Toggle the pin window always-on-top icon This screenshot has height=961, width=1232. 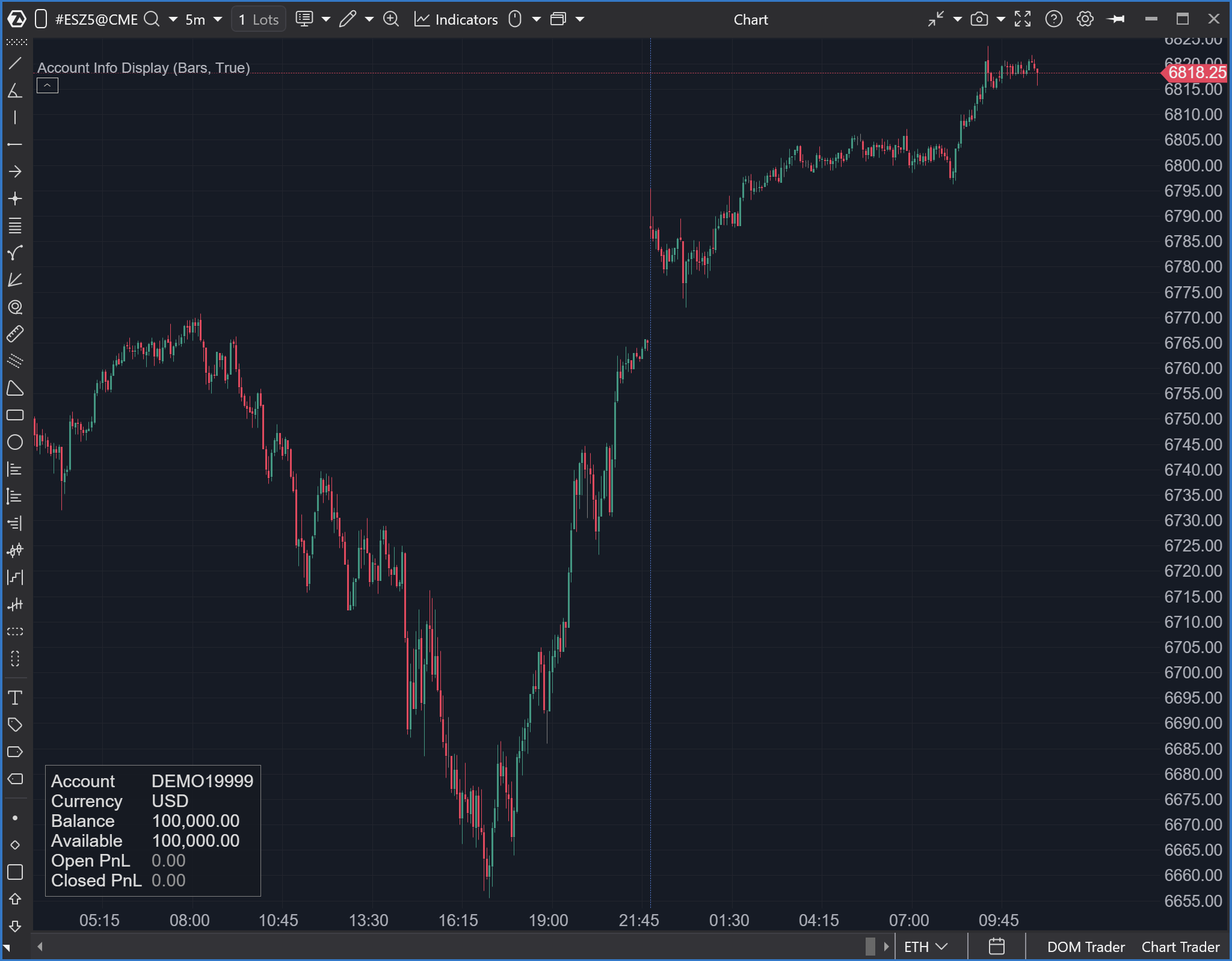pos(1116,19)
